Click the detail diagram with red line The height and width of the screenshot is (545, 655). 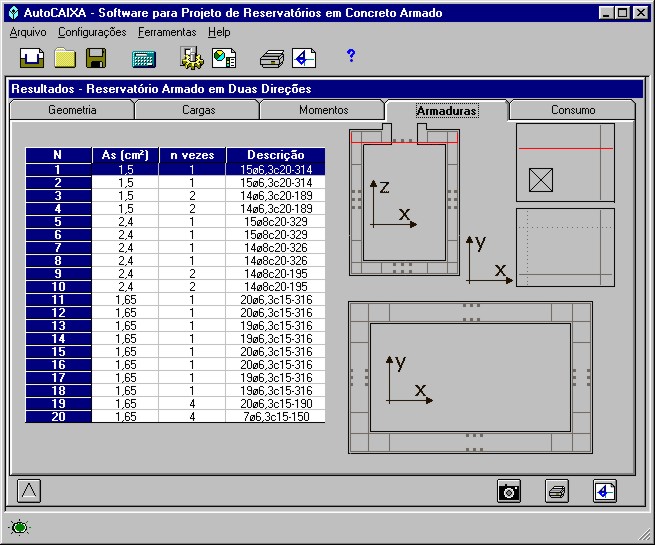point(565,162)
